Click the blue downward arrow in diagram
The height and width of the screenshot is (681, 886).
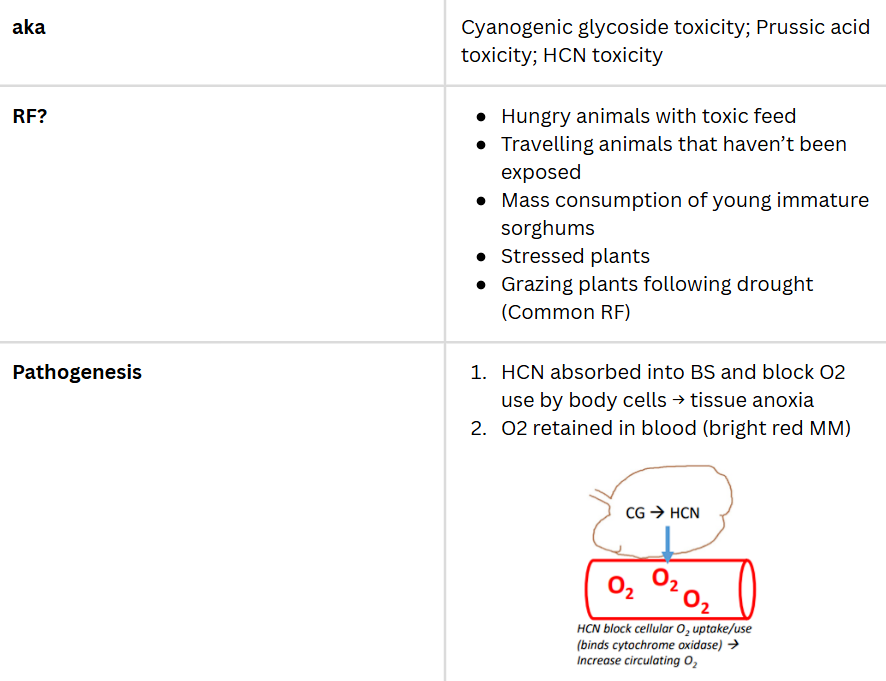[668, 541]
